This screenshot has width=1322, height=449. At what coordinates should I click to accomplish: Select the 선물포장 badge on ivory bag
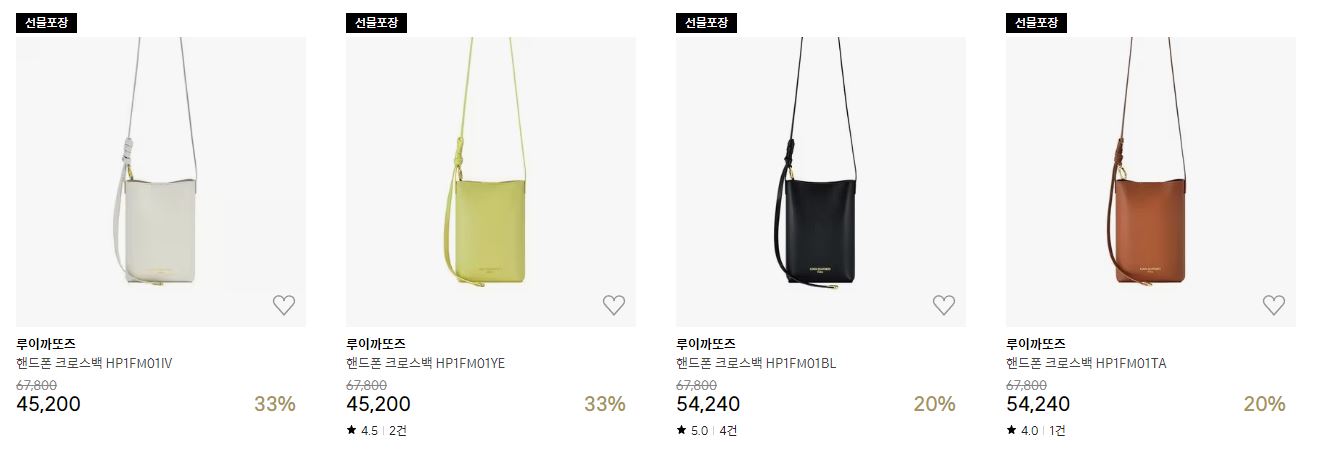click(x=46, y=22)
